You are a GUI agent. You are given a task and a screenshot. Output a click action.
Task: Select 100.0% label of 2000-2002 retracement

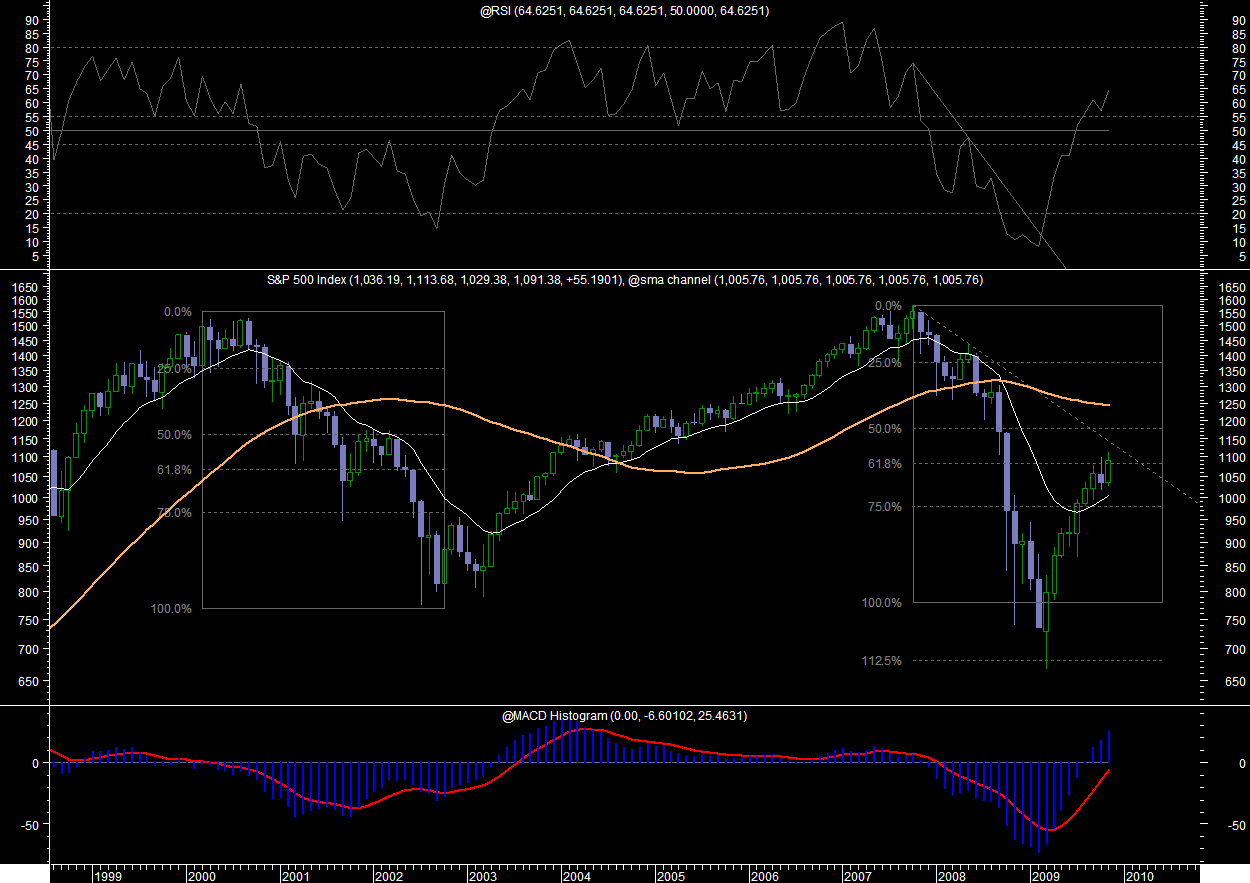pyautogui.click(x=171, y=609)
